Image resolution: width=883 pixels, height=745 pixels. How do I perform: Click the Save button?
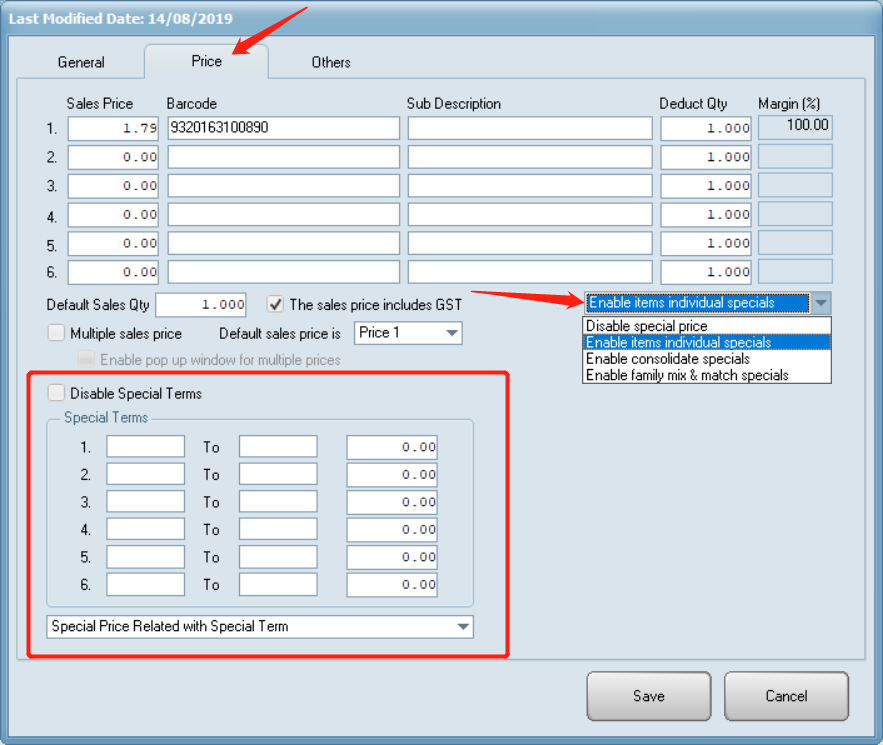(648, 696)
